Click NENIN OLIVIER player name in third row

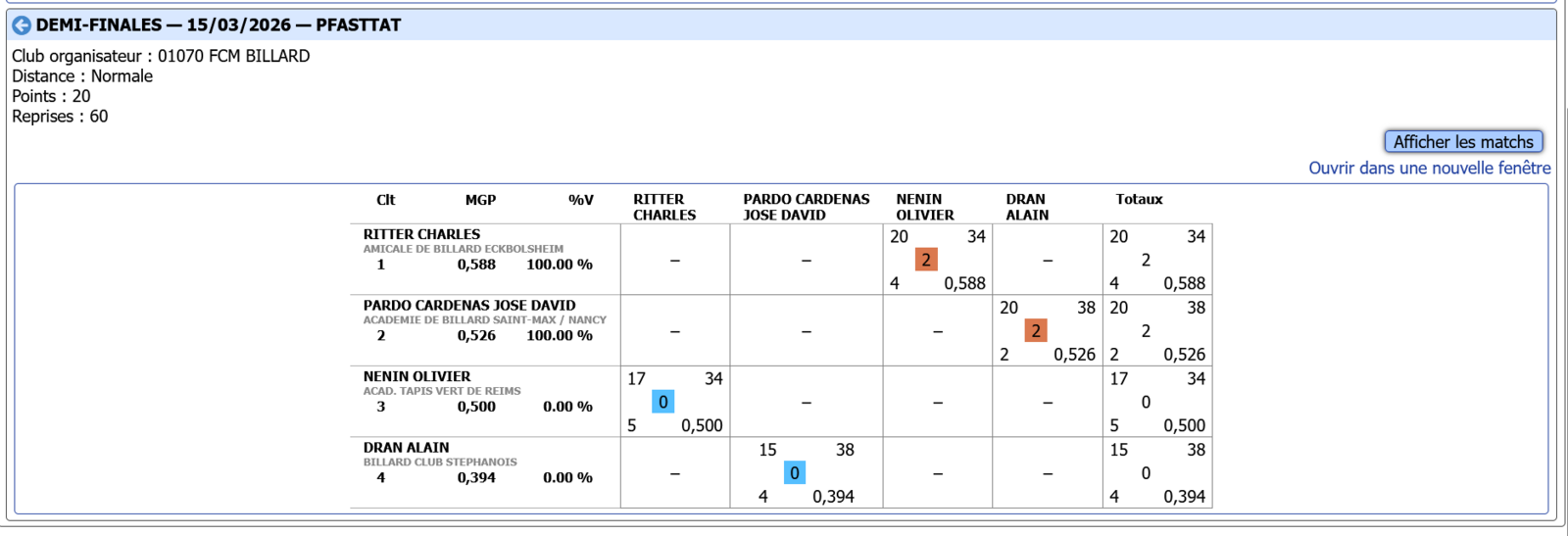[x=416, y=376]
